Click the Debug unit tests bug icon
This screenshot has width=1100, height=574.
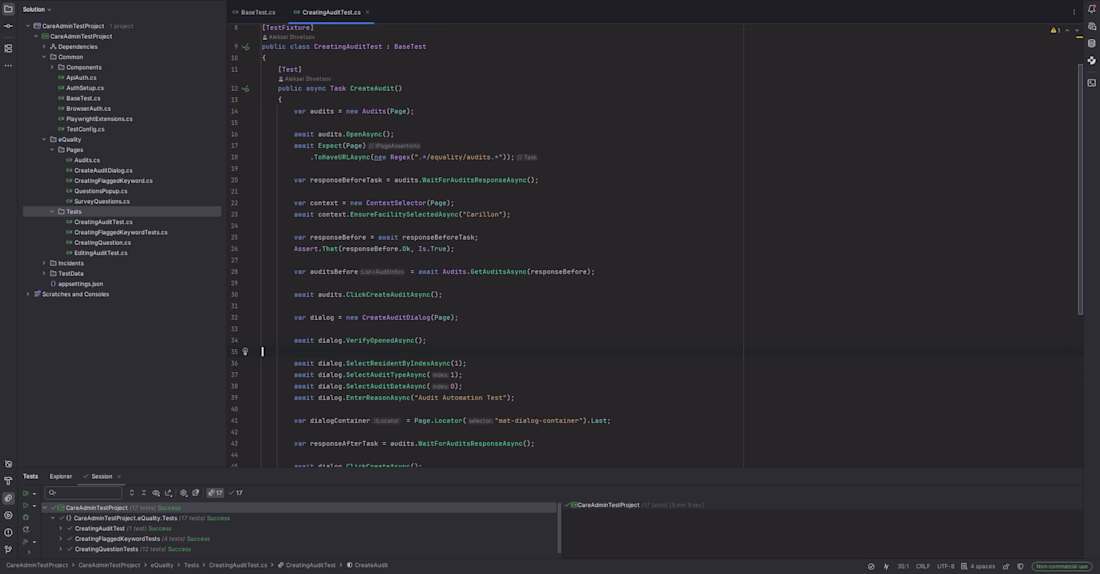coord(26,517)
